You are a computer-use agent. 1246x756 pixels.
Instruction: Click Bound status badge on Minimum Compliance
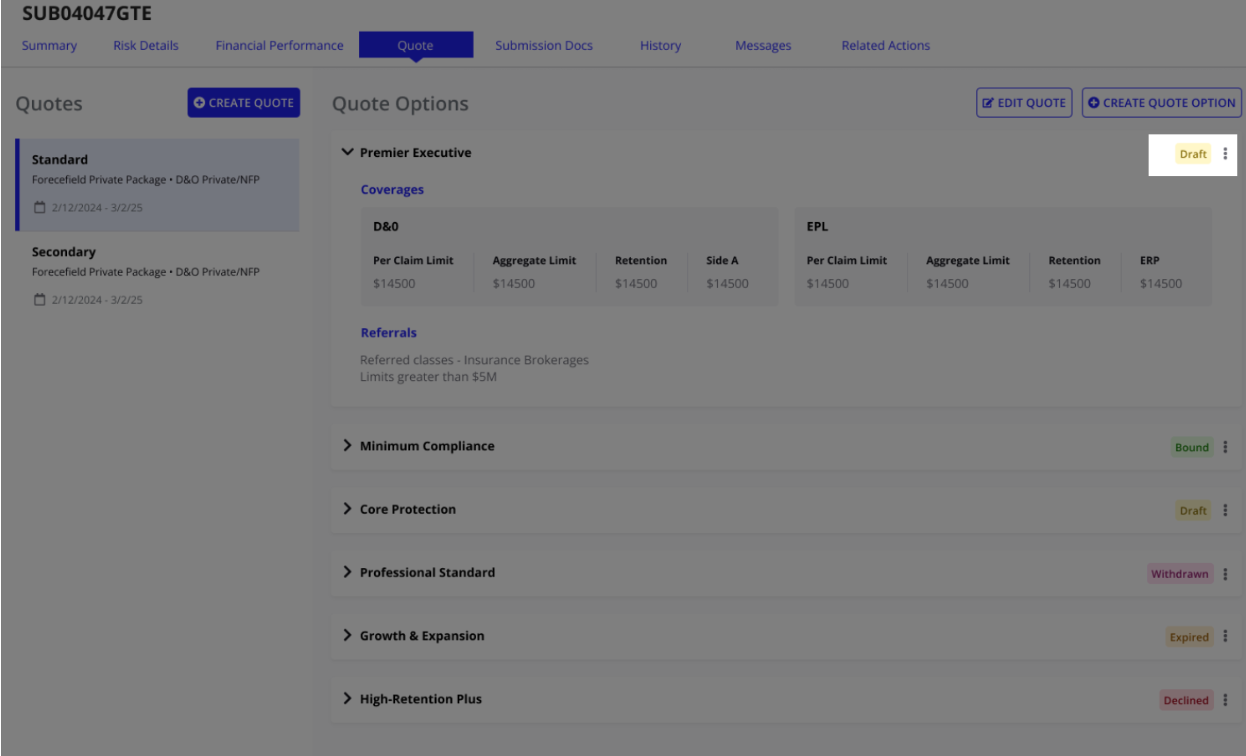pyautogui.click(x=1192, y=447)
